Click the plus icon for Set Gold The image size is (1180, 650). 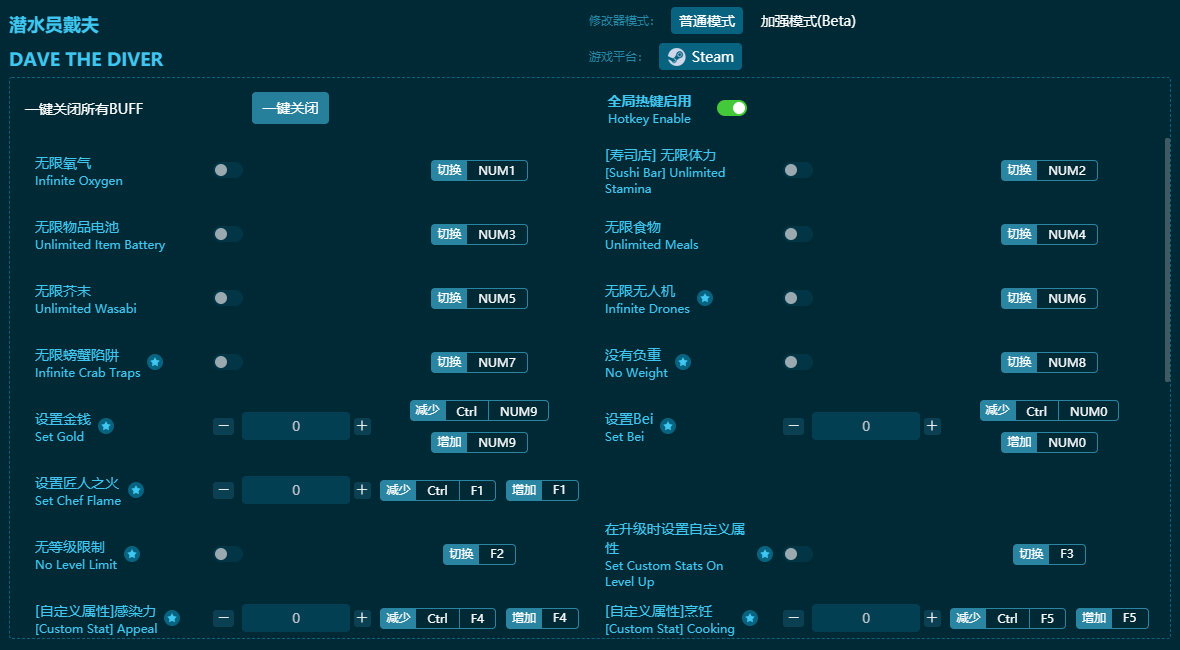pyautogui.click(x=362, y=426)
